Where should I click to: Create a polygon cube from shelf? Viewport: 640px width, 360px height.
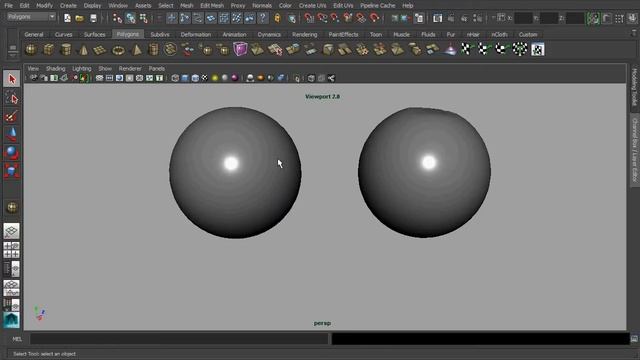point(49,50)
